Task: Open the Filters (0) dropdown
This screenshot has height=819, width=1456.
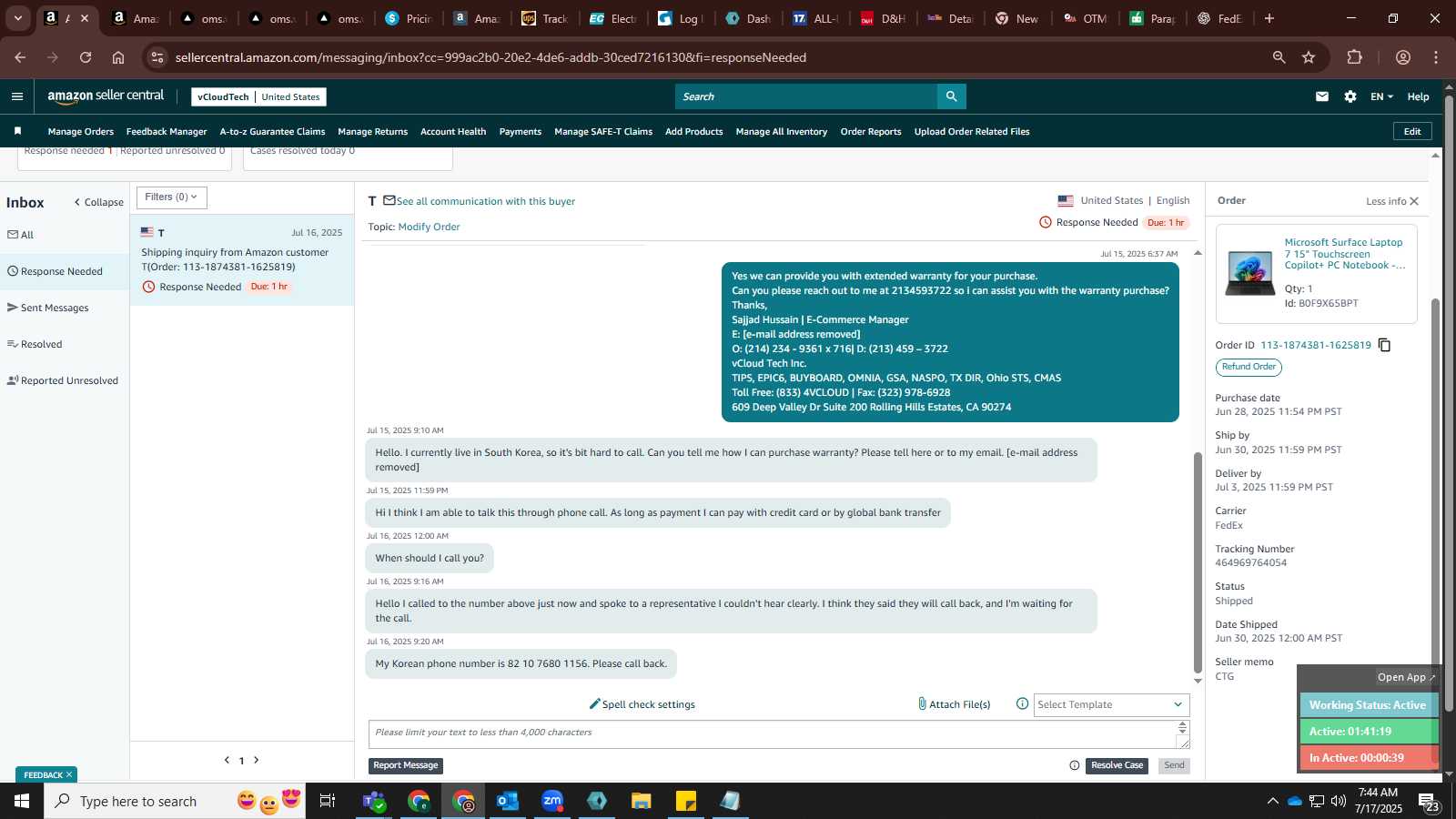Action: pos(171,197)
